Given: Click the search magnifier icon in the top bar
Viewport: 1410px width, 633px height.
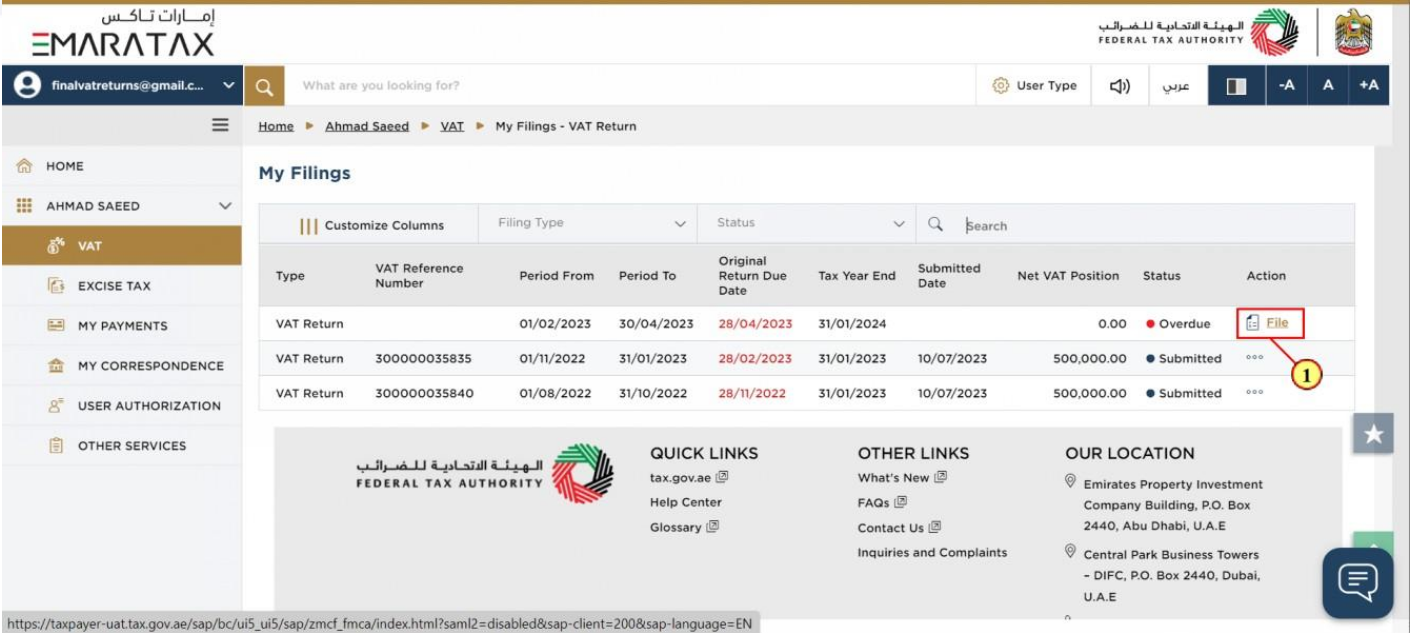Looking at the screenshot, I should [264, 86].
